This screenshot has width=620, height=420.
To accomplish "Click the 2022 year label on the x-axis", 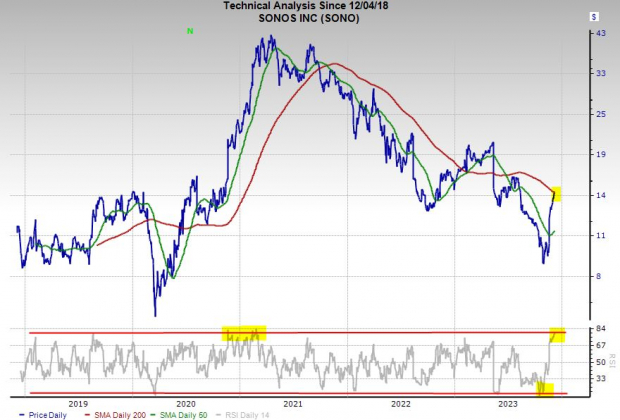I will coord(401,404).
